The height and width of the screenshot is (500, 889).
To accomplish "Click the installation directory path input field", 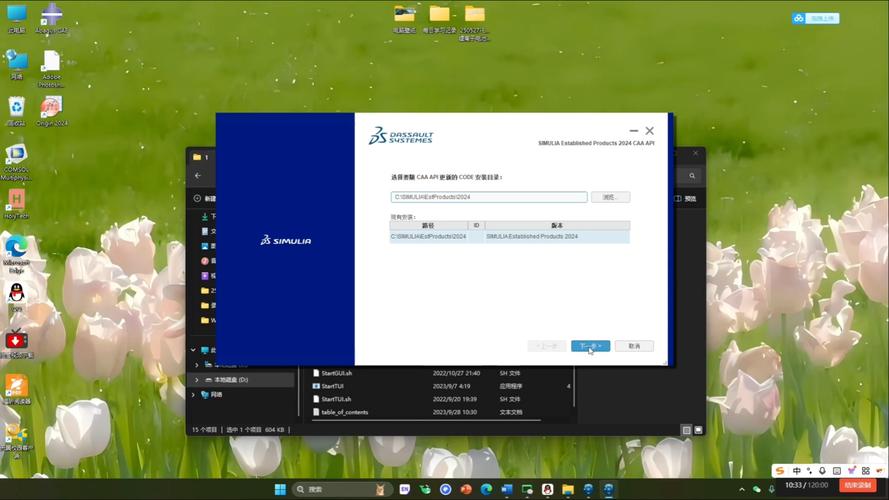I will tap(488, 198).
